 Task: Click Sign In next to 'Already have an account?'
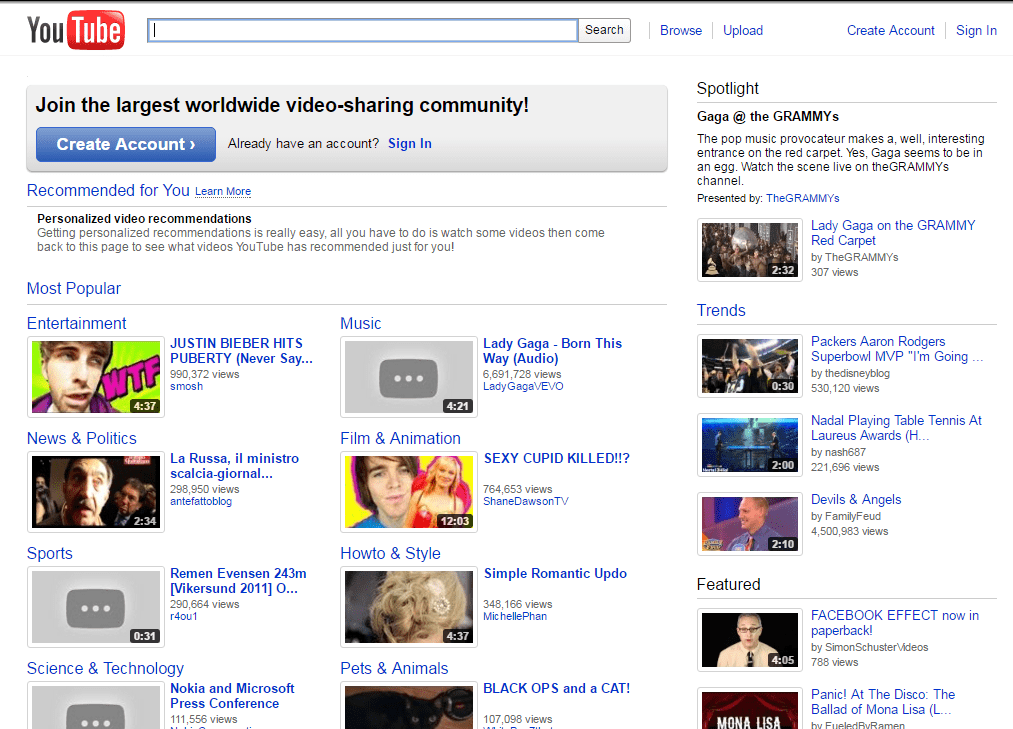tap(410, 143)
